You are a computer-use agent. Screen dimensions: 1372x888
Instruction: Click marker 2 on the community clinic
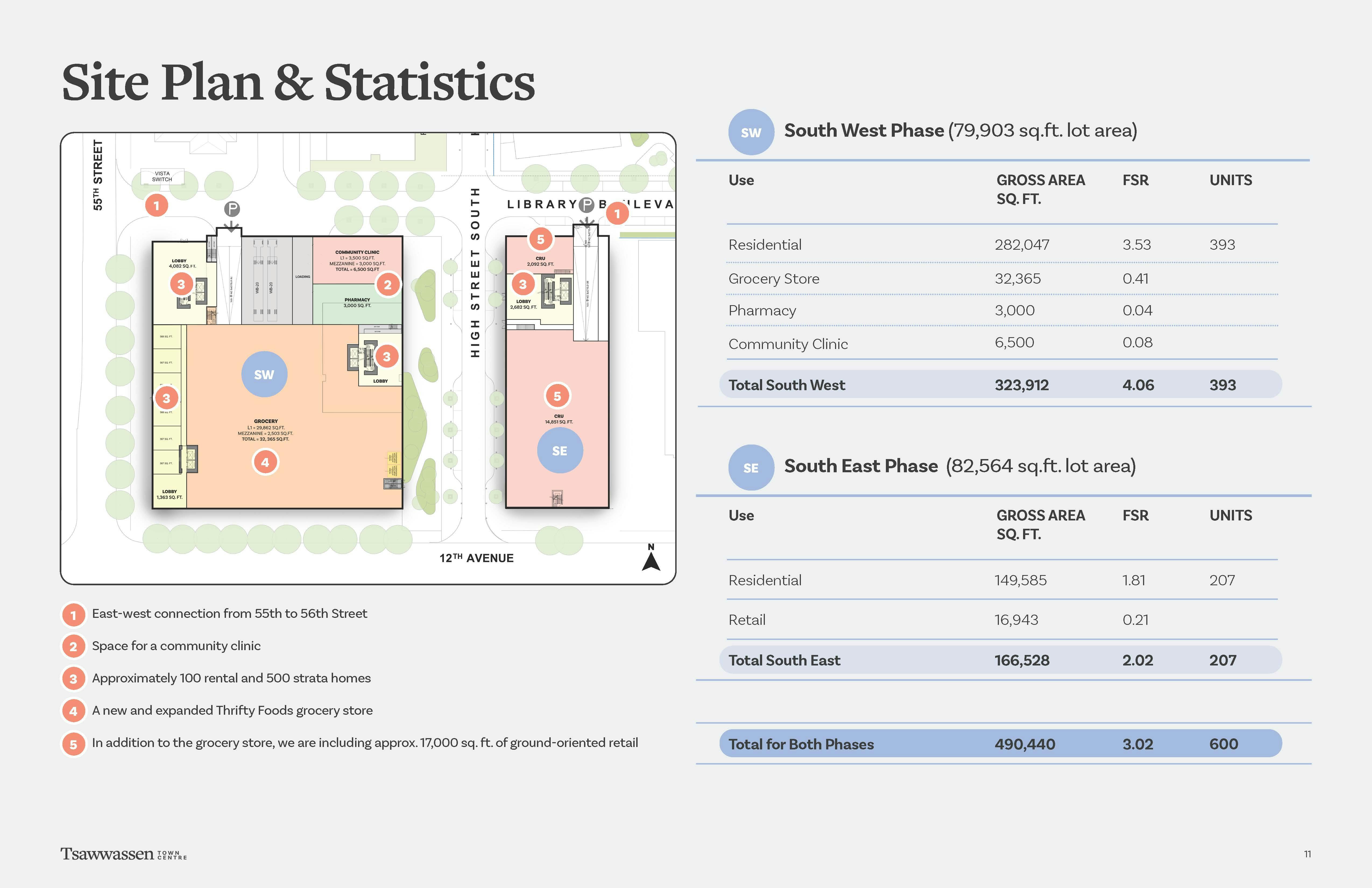click(x=387, y=284)
